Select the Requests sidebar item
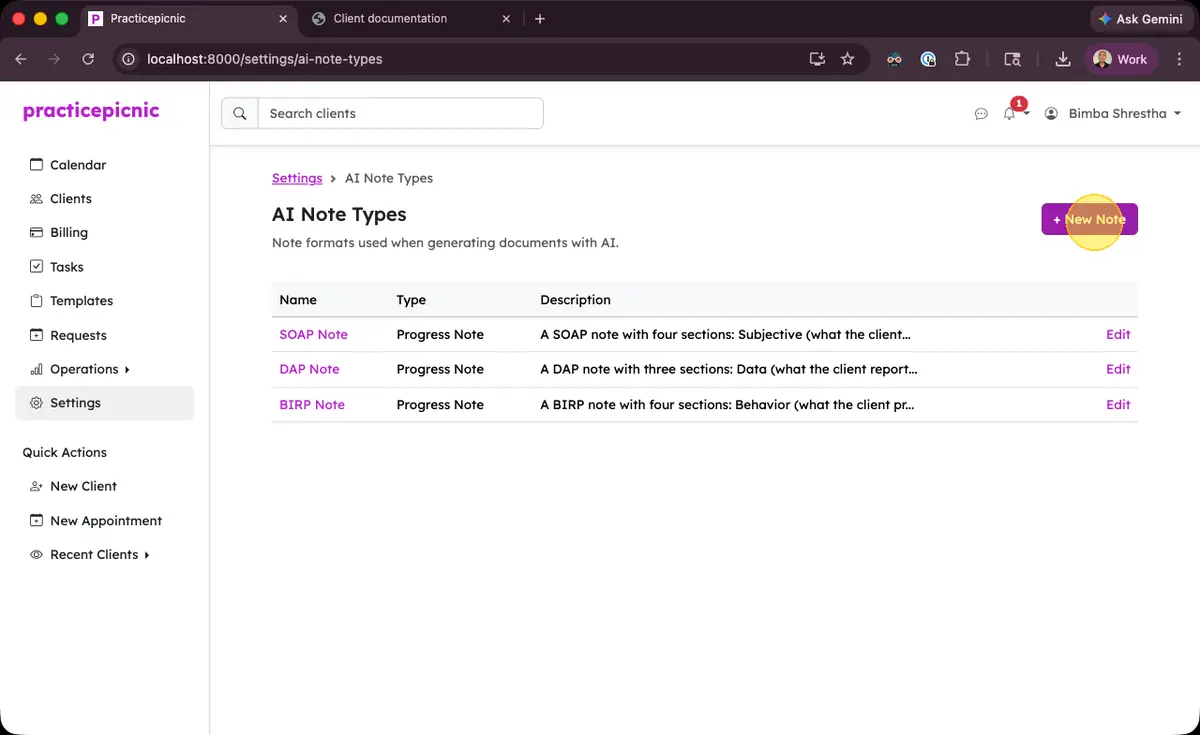Screen dimensions: 1200x735 coord(80,334)
